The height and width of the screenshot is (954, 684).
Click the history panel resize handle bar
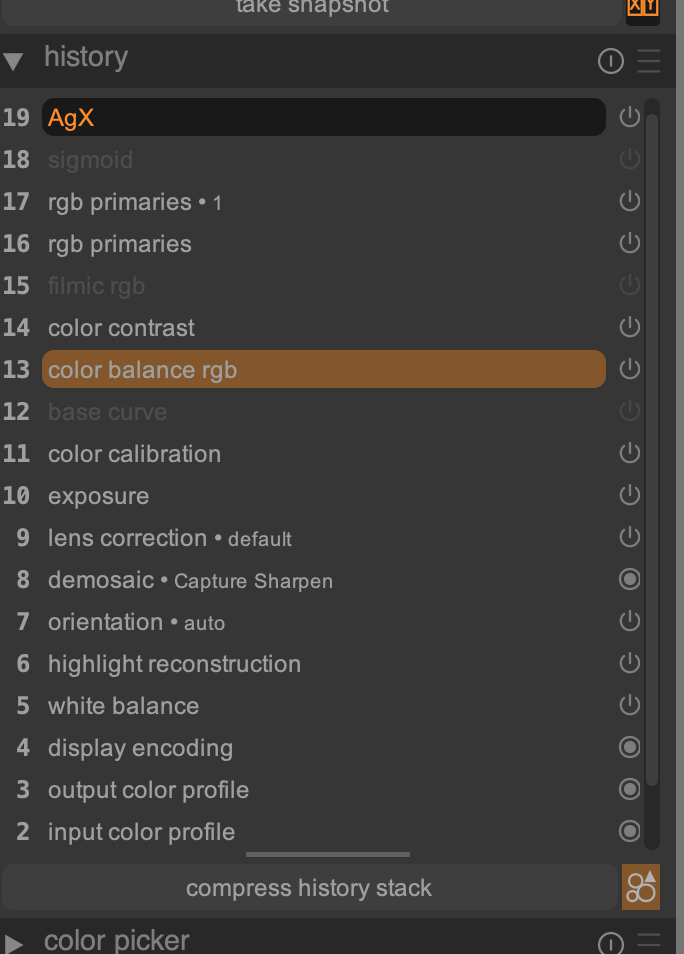tap(327, 855)
